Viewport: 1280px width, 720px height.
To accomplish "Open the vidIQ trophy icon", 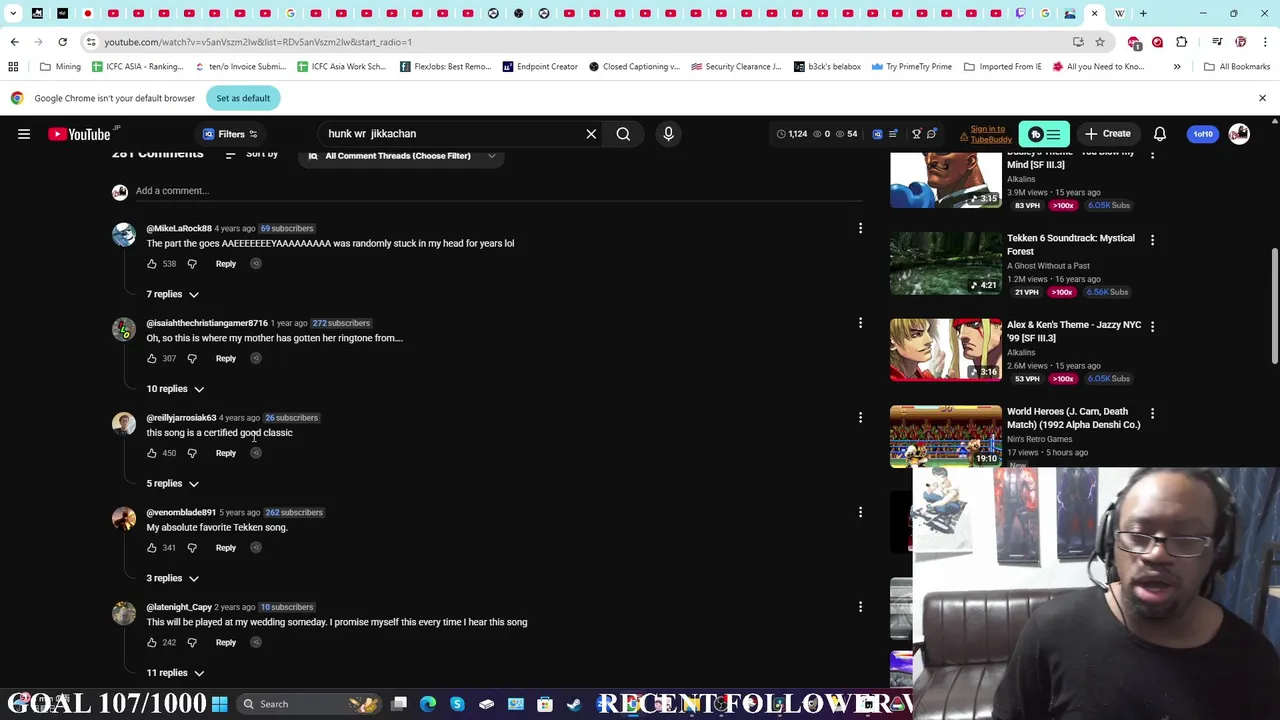I will (916, 134).
